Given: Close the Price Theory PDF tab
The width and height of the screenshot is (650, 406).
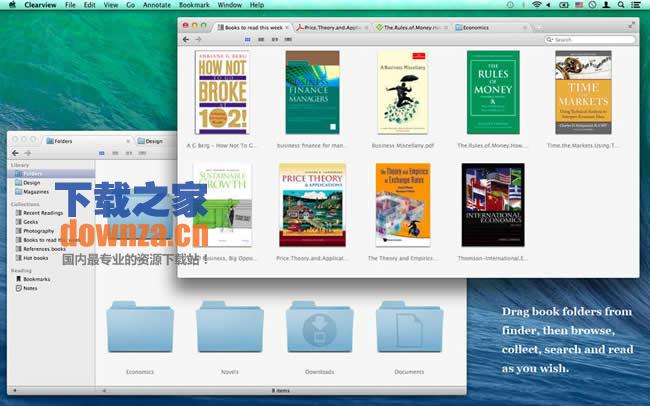Looking at the screenshot, I should [x=366, y=28].
